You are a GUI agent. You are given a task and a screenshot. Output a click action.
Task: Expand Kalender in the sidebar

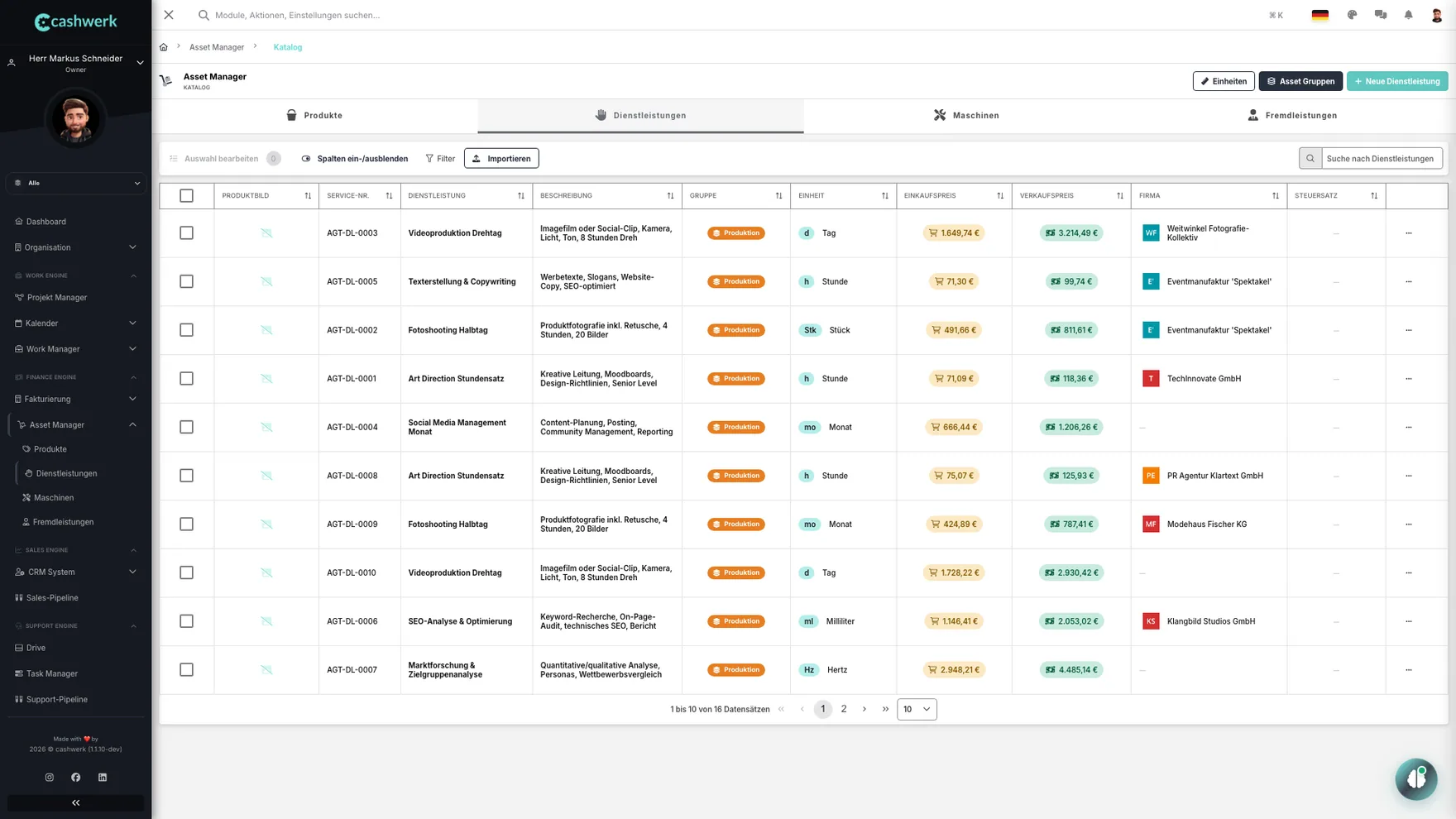click(x=76, y=323)
